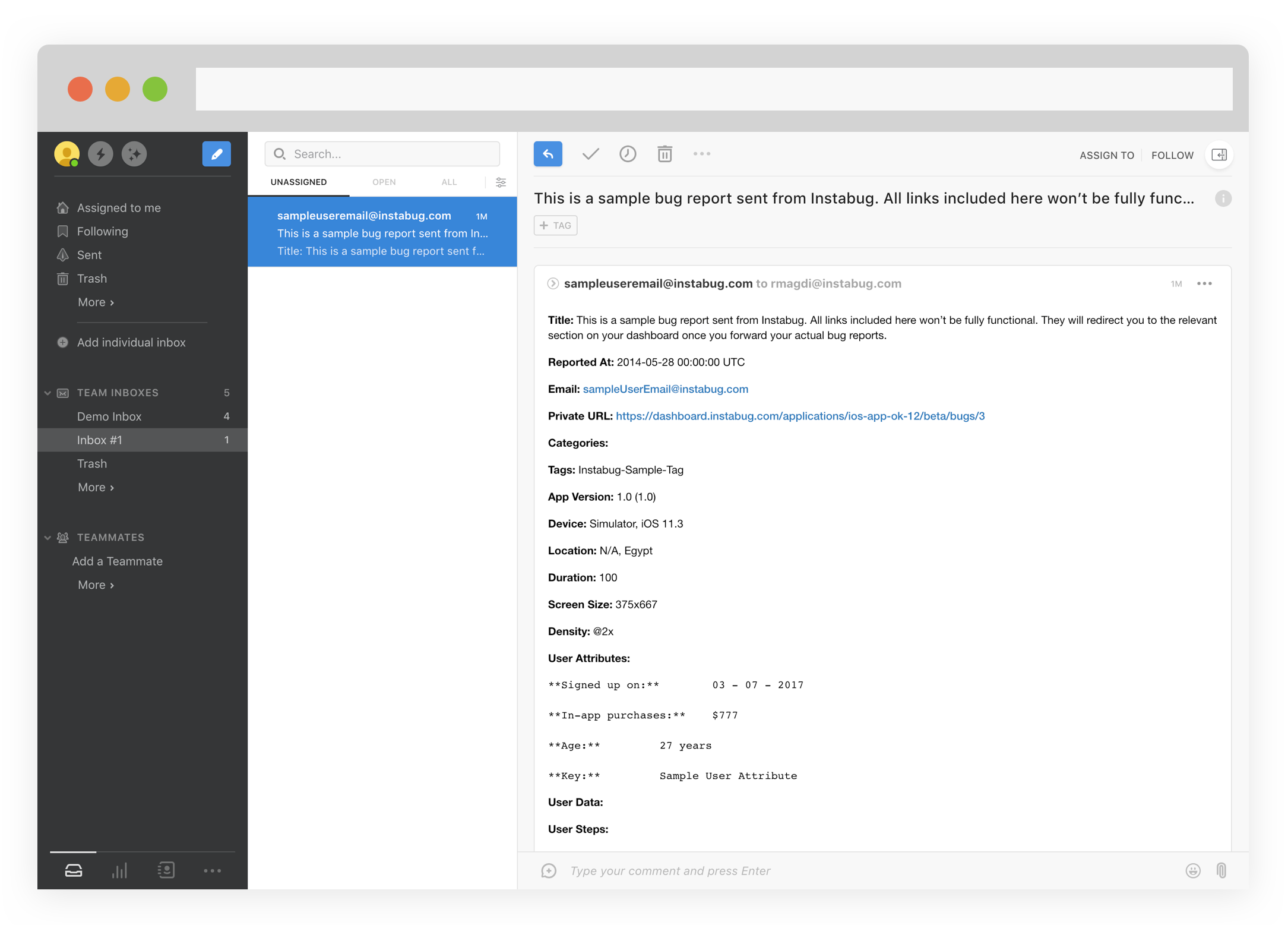The image size is (1288, 925).
Task: Click the snooze clock icon
Action: [627, 154]
